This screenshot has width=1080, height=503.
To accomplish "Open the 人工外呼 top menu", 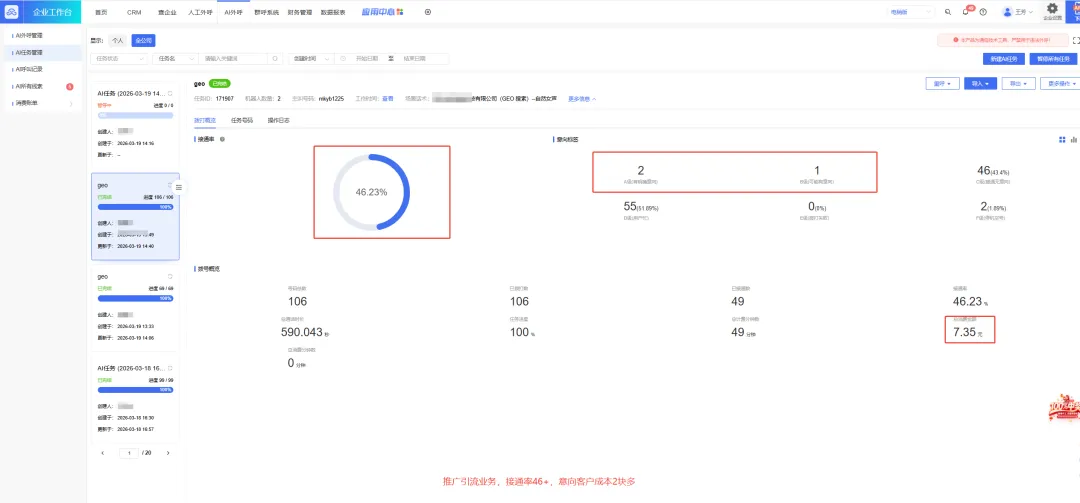I will tap(199, 12).
